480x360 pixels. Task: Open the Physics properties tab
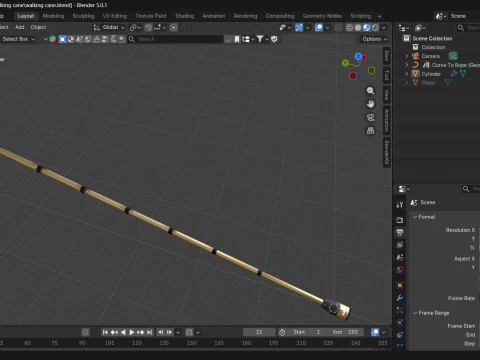400,323
